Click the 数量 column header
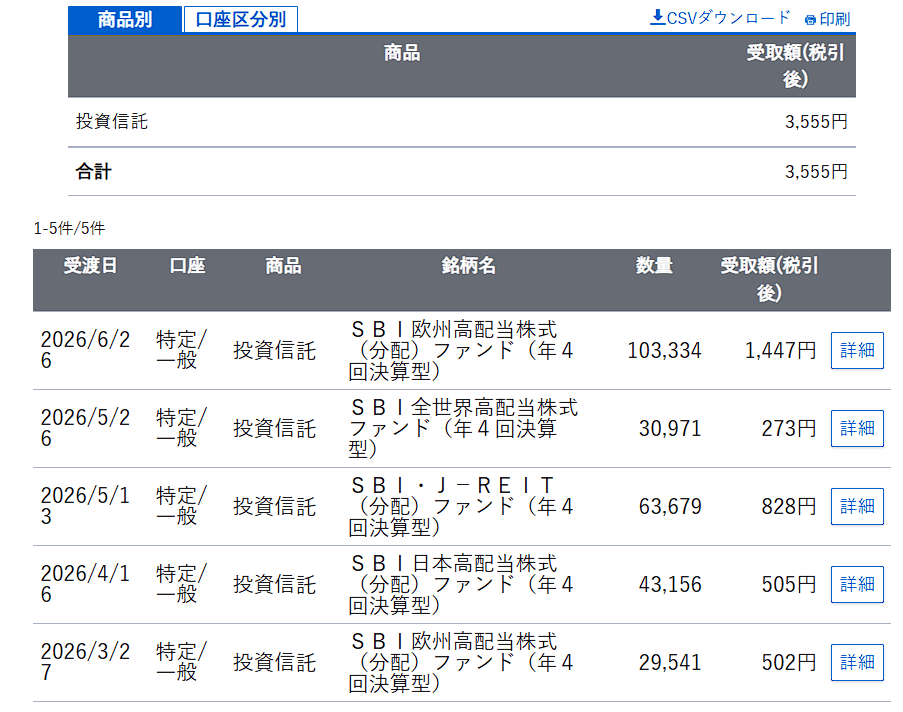This screenshot has height=712, width=903. pyautogui.click(x=654, y=266)
